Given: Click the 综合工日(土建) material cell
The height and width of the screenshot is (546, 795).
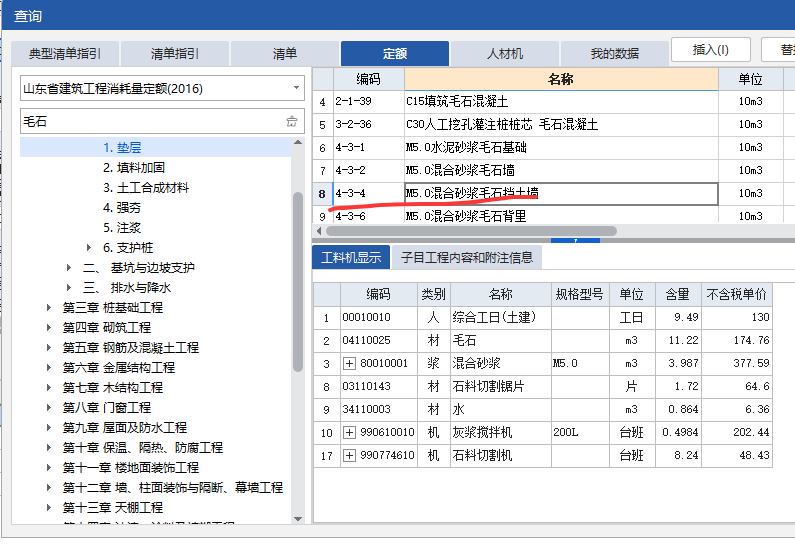Looking at the screenshot, I should [500, 317].
